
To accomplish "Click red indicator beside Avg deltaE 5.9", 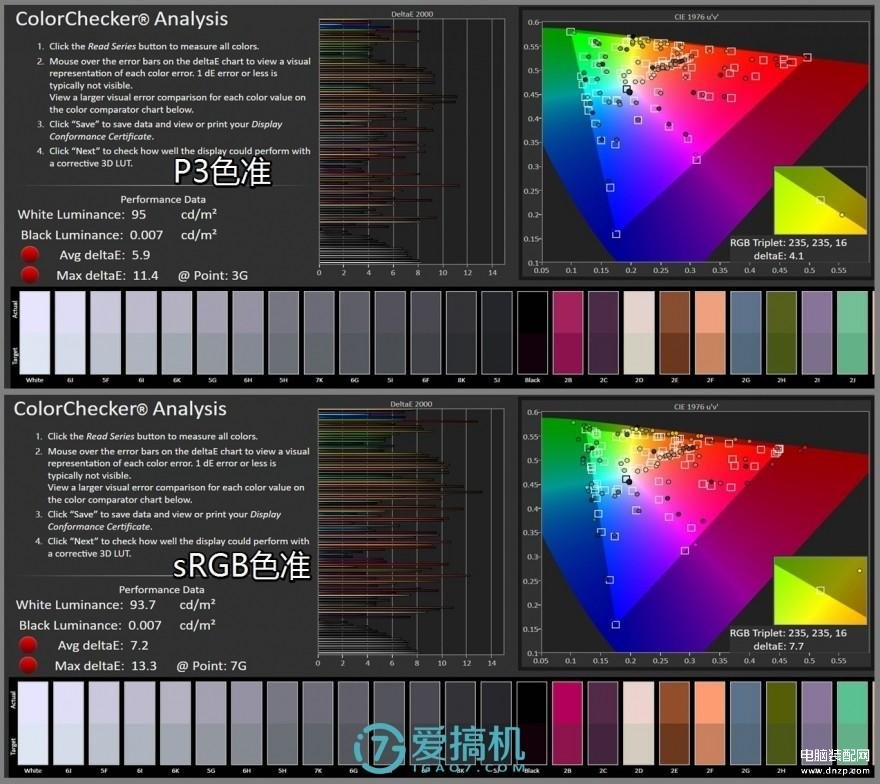I will [29, 255].
